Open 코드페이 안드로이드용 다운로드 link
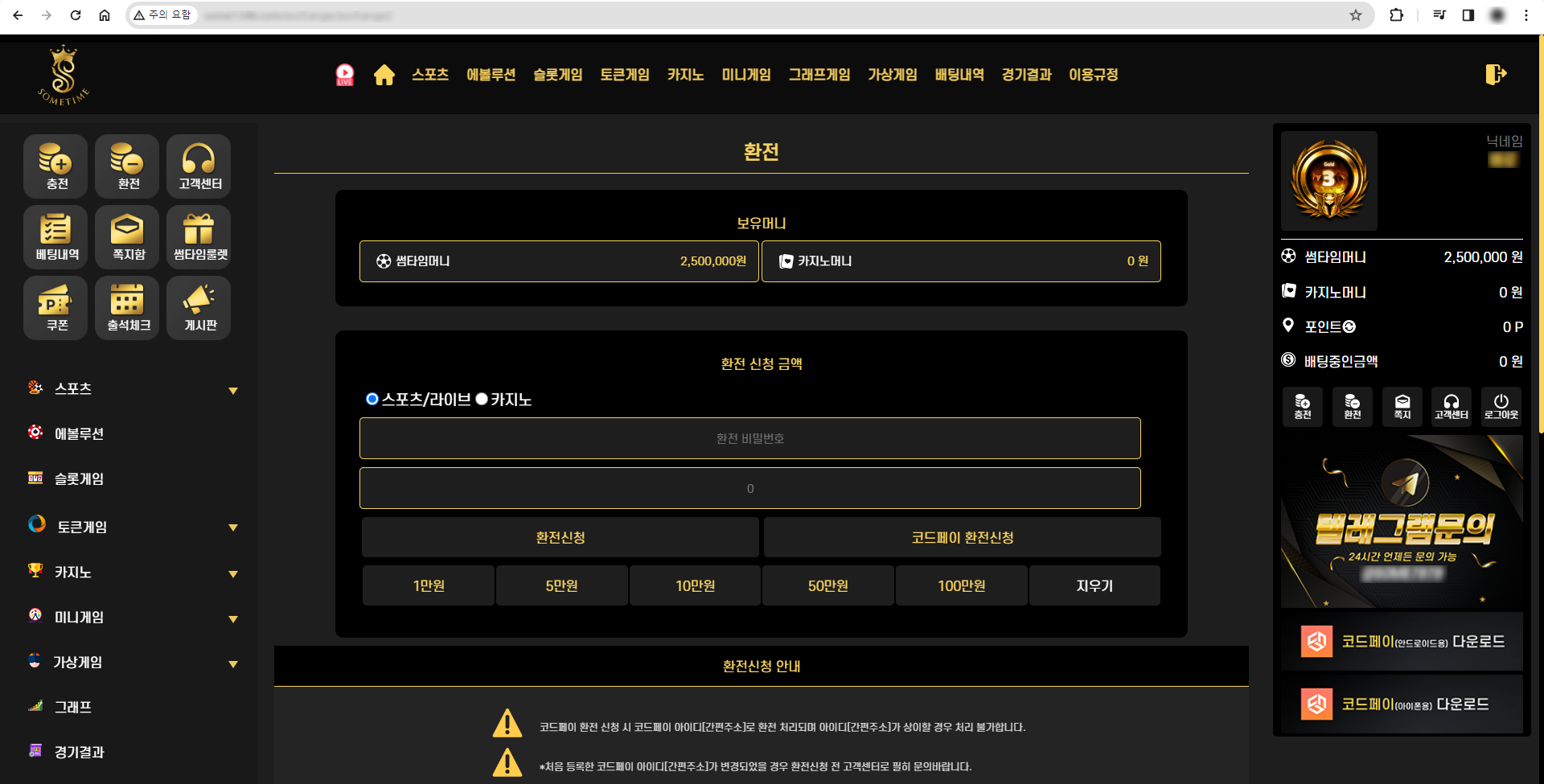This screenshot has width=1544, height=784. tap(1402, 642)
